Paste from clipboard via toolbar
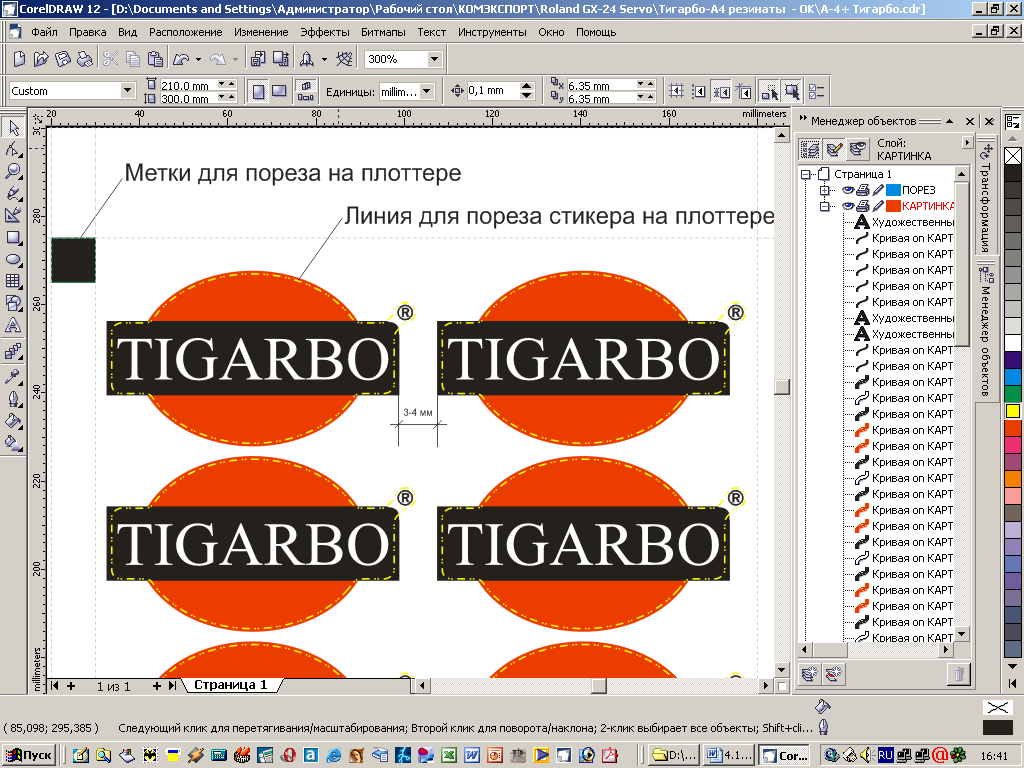 pos(155,59)
